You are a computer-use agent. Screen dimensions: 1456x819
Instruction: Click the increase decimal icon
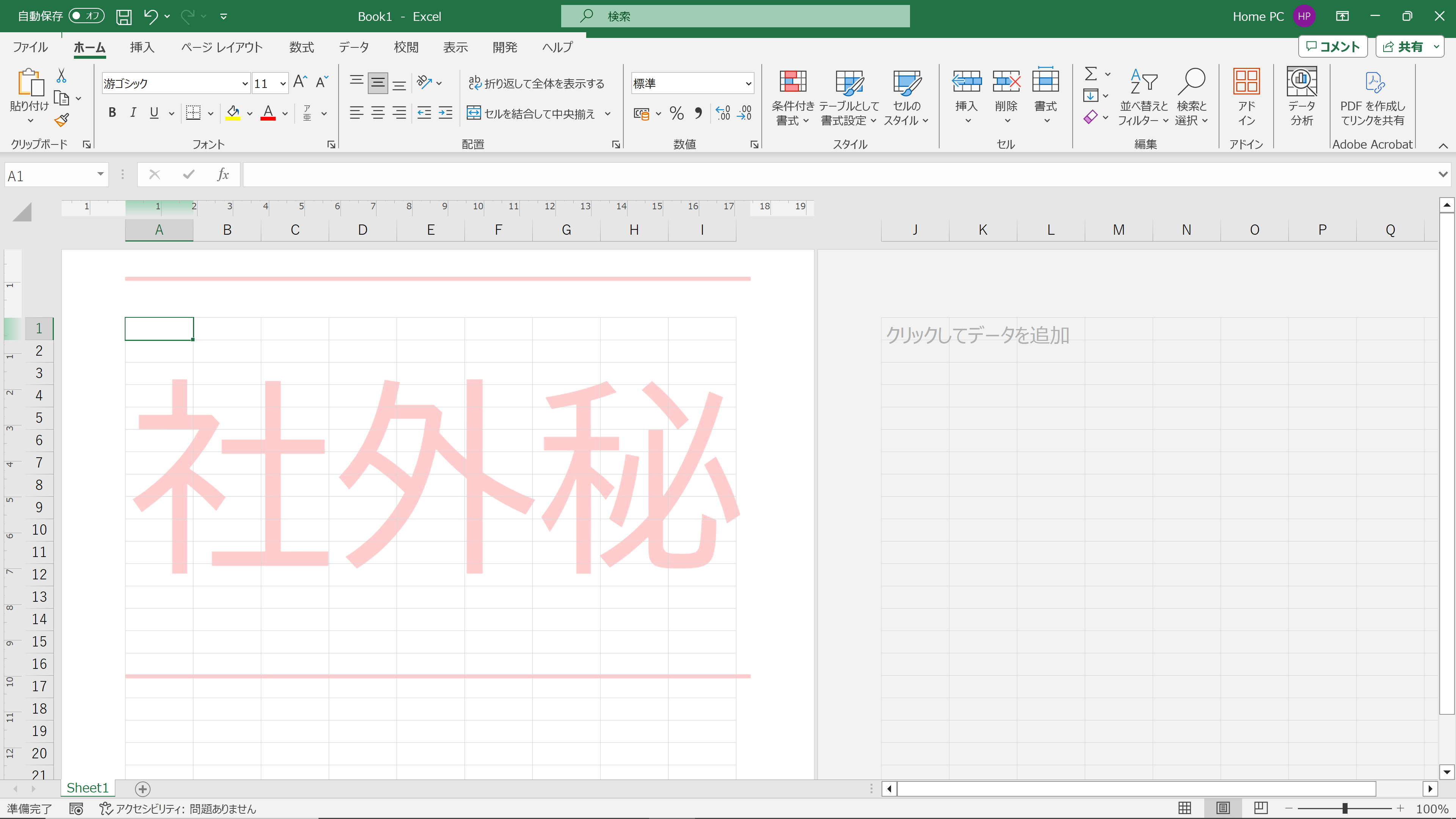tap(723, 113)
